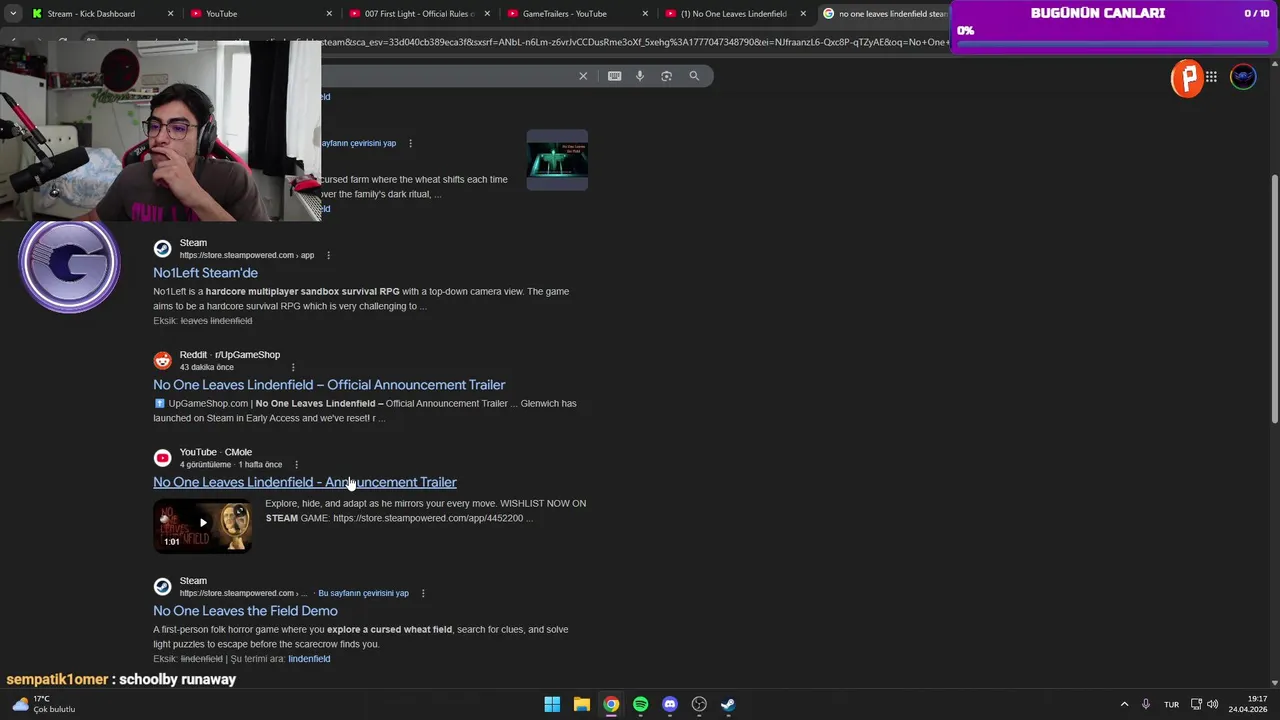Search by image using Google Lens icon
1280x720 pixels.
click(x=666, y=76)
